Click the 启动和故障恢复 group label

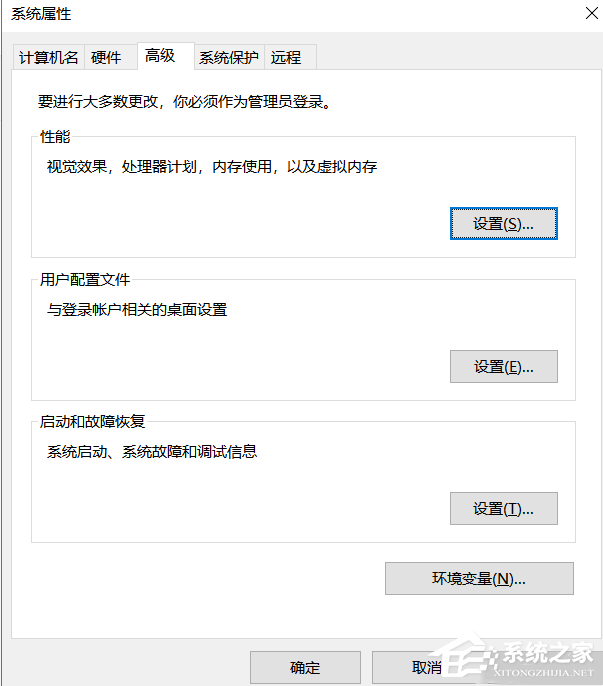[x=92, y=422]
